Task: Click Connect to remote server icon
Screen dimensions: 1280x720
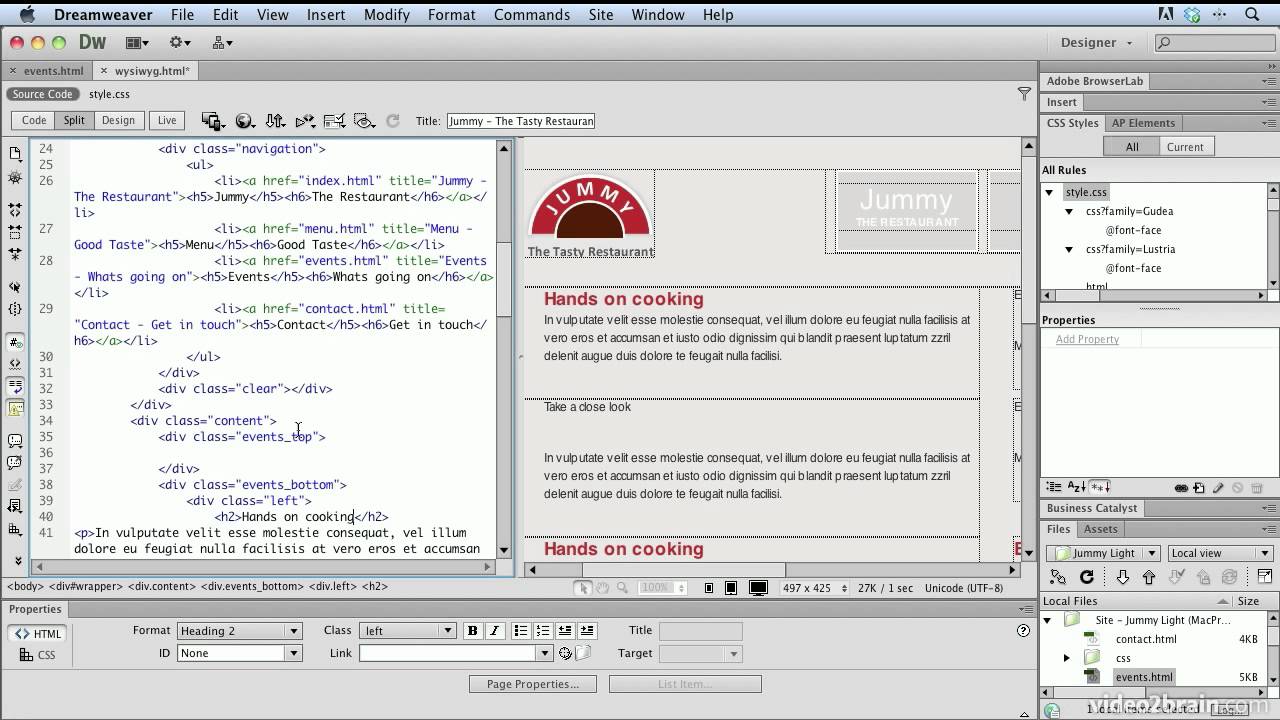Action: [x=1058, y=577]
